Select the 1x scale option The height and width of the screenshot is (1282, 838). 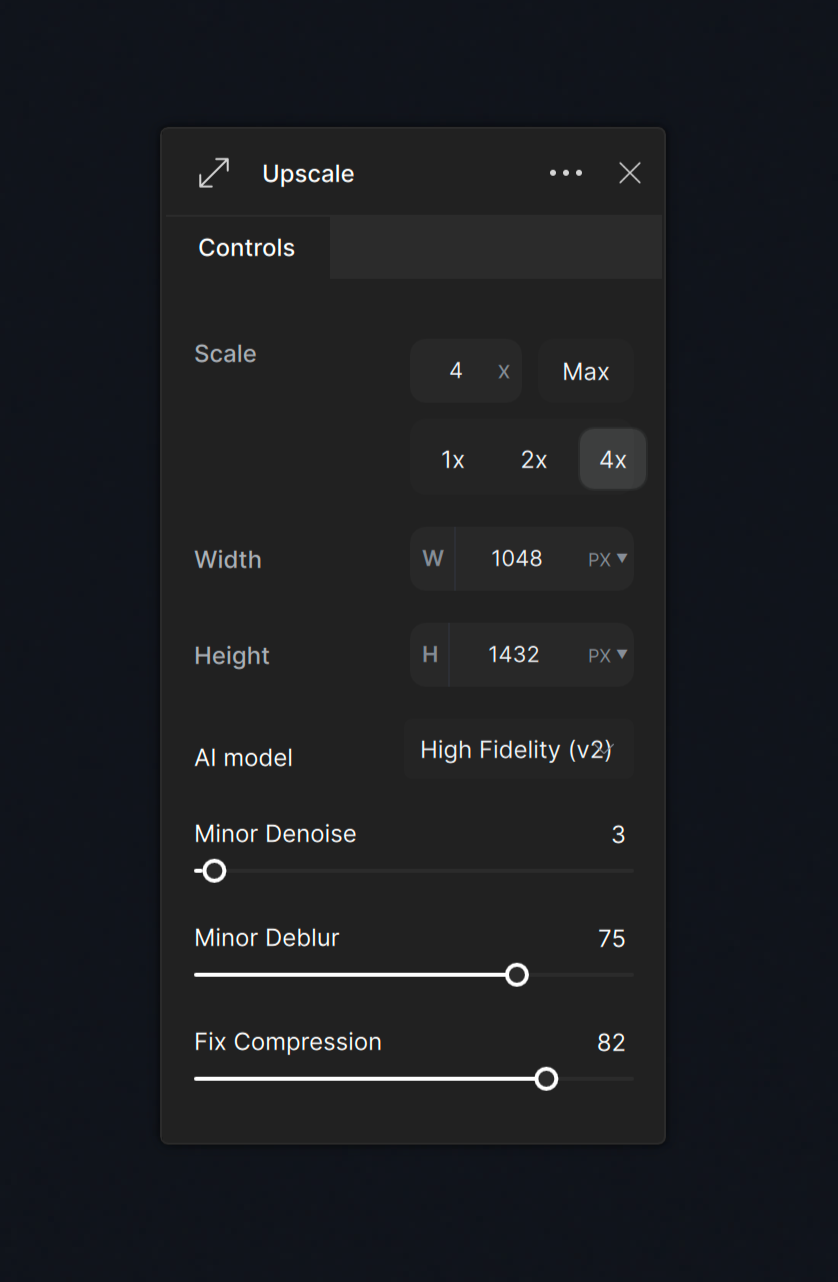[452, 459]
